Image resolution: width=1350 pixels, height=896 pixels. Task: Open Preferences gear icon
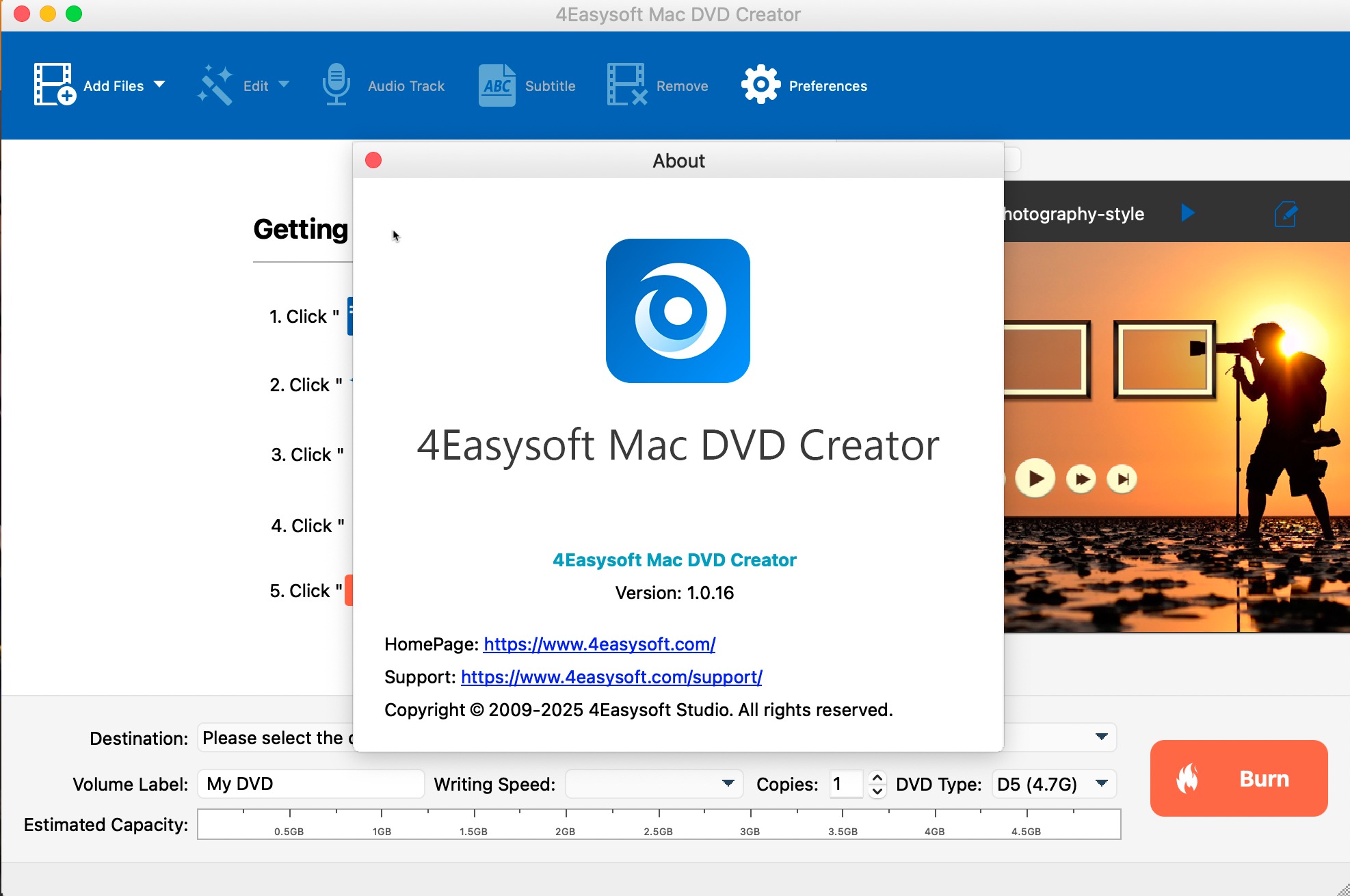click(x=760, y=85)
